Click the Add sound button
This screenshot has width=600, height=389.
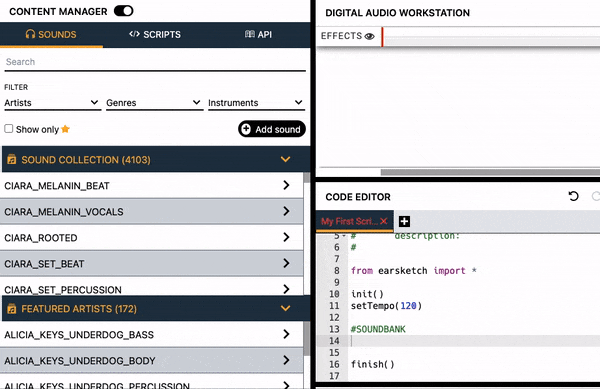(272, 129)
